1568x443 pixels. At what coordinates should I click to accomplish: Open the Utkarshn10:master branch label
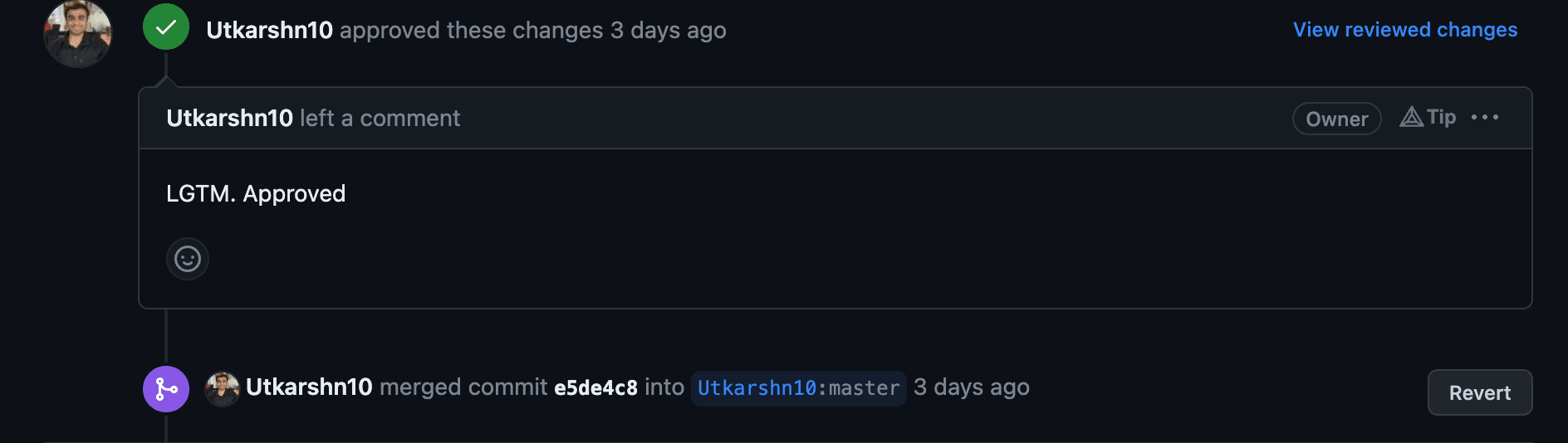tap(798, 388)
